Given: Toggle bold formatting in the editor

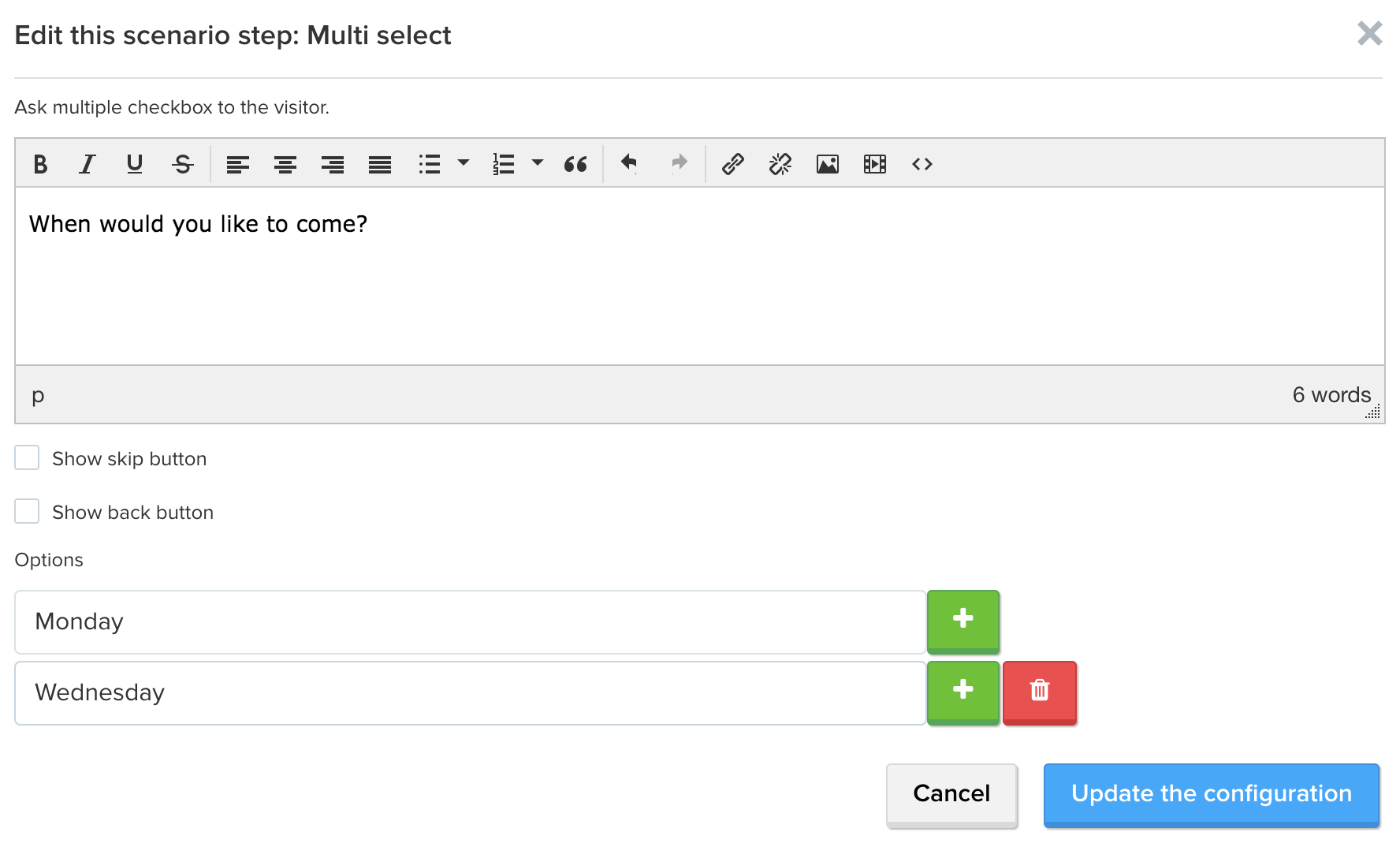Looking at the screenshot, I should point(40,164).
